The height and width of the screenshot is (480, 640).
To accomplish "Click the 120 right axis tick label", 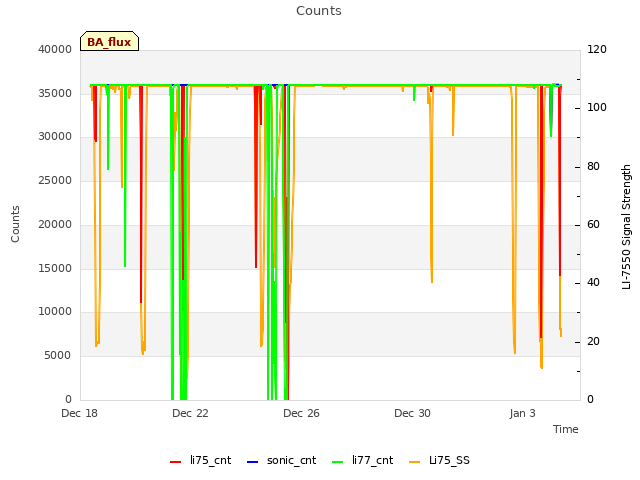I will 597,49.
